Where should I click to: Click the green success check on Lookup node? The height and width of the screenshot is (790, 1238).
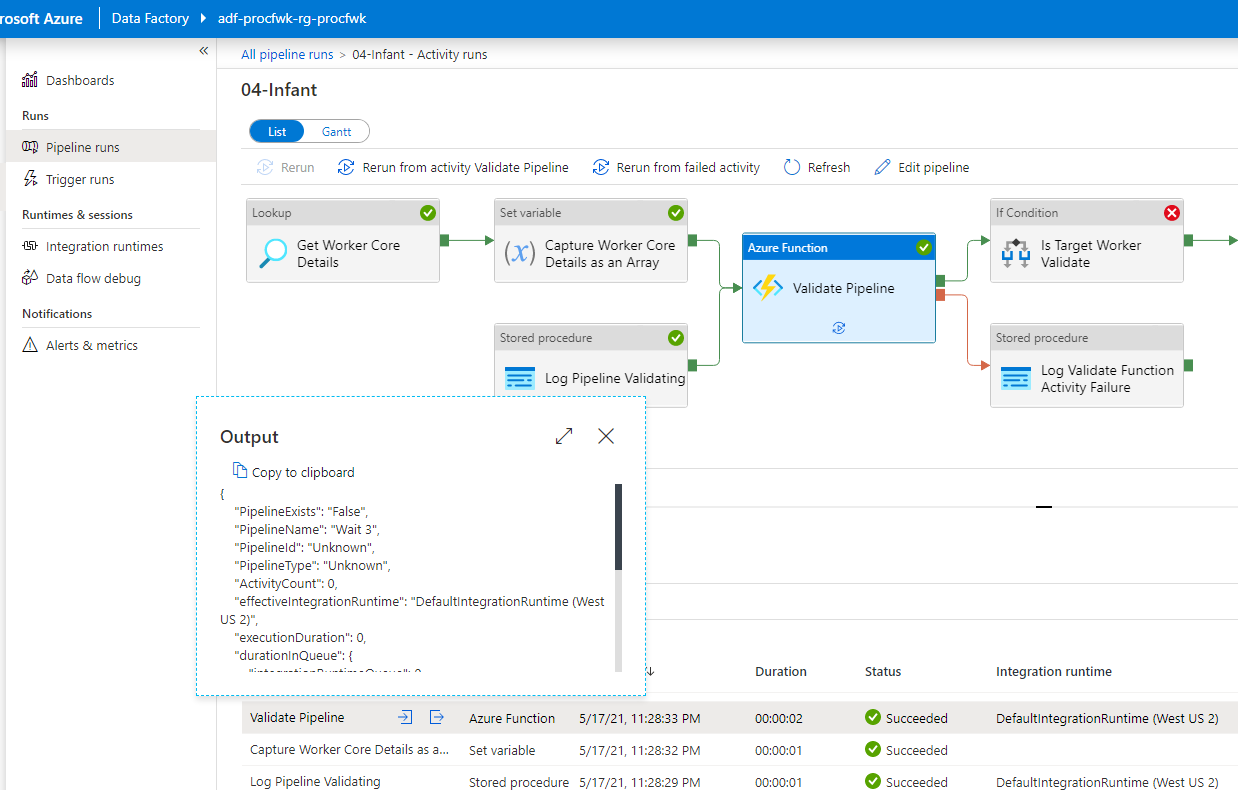tap(428, 212)
